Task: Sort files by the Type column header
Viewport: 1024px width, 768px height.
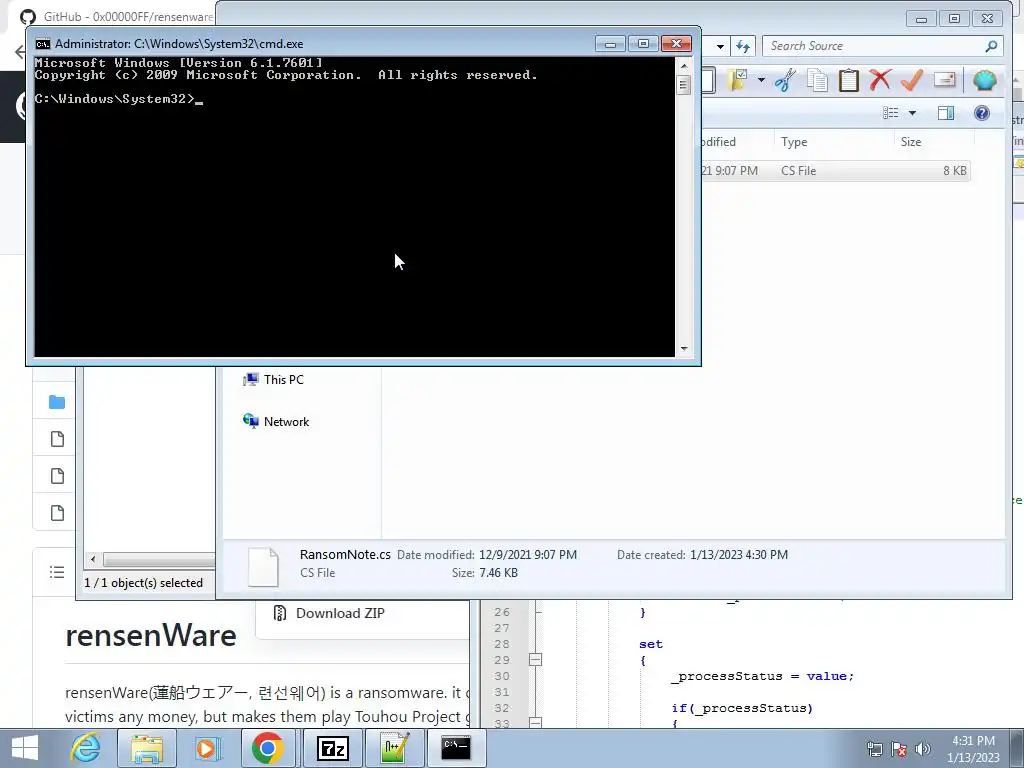Action: click(x=833, y=142)
